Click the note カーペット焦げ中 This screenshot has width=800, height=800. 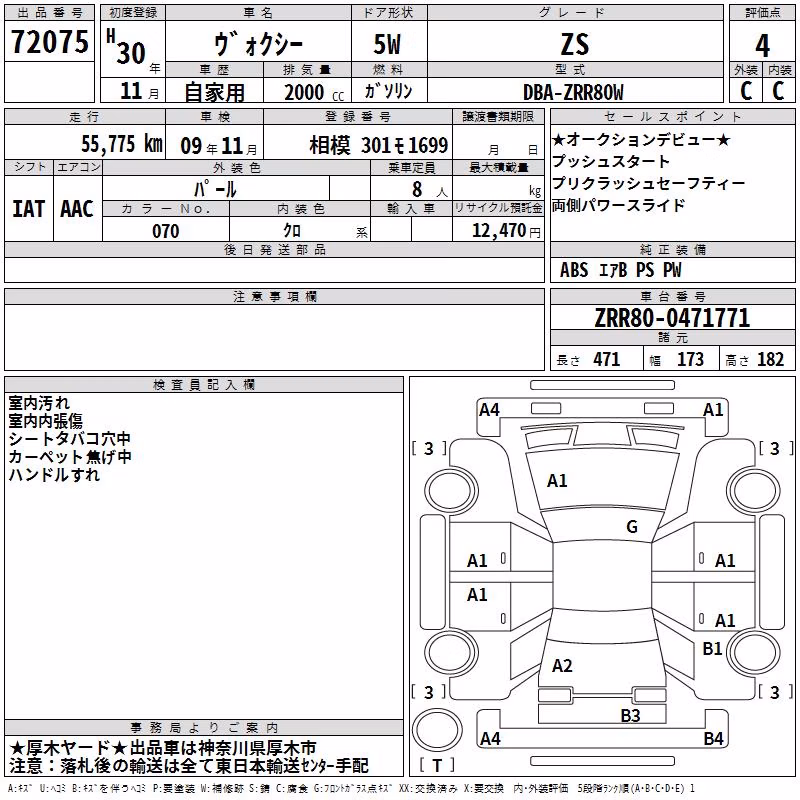click(x=70, y=456)
